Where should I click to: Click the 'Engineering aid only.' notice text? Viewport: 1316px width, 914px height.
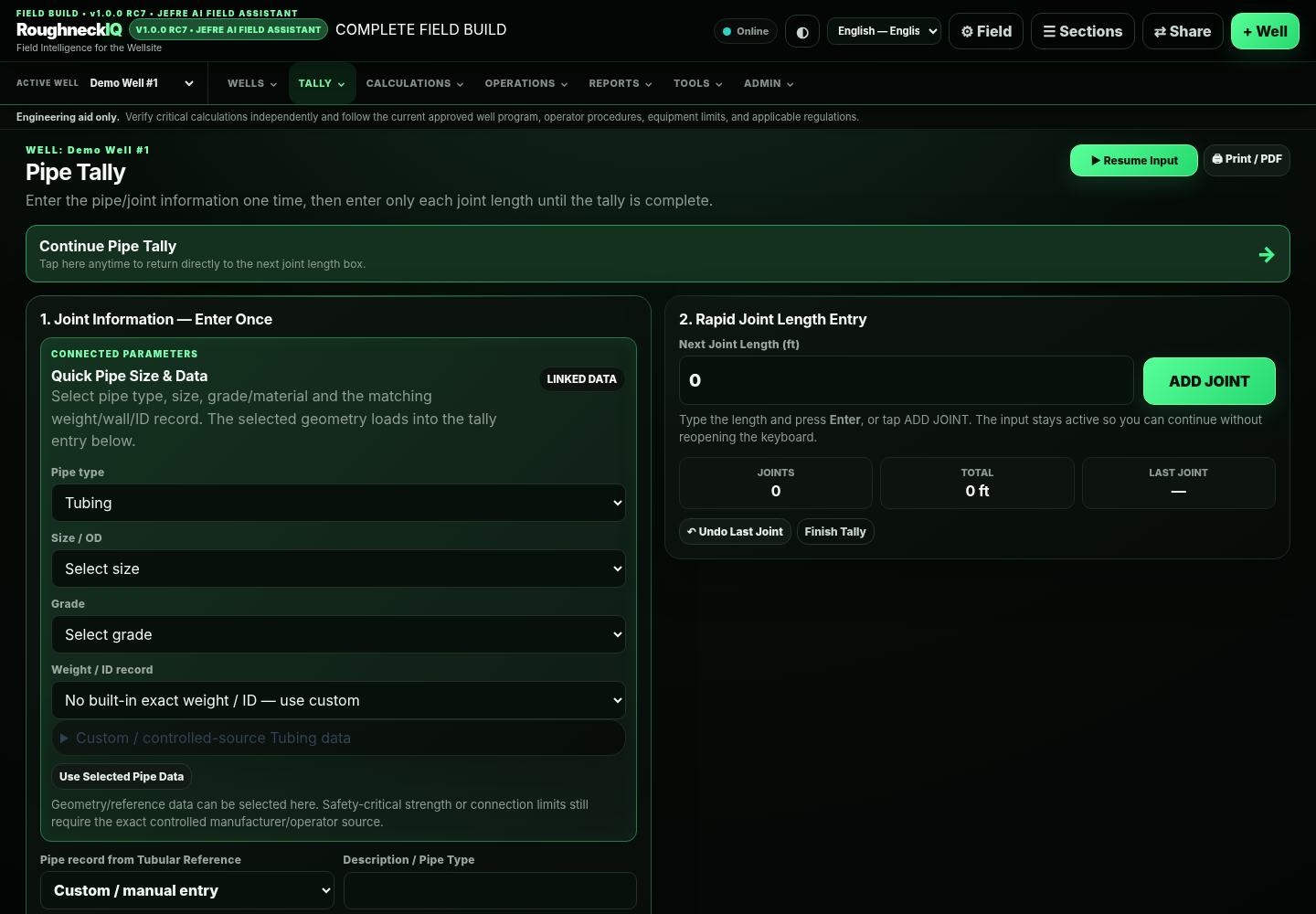click(68, 117)
